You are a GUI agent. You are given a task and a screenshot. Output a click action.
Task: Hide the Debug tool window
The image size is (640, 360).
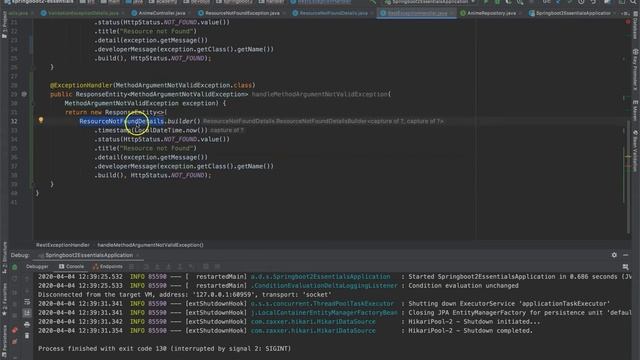point(626,255)
